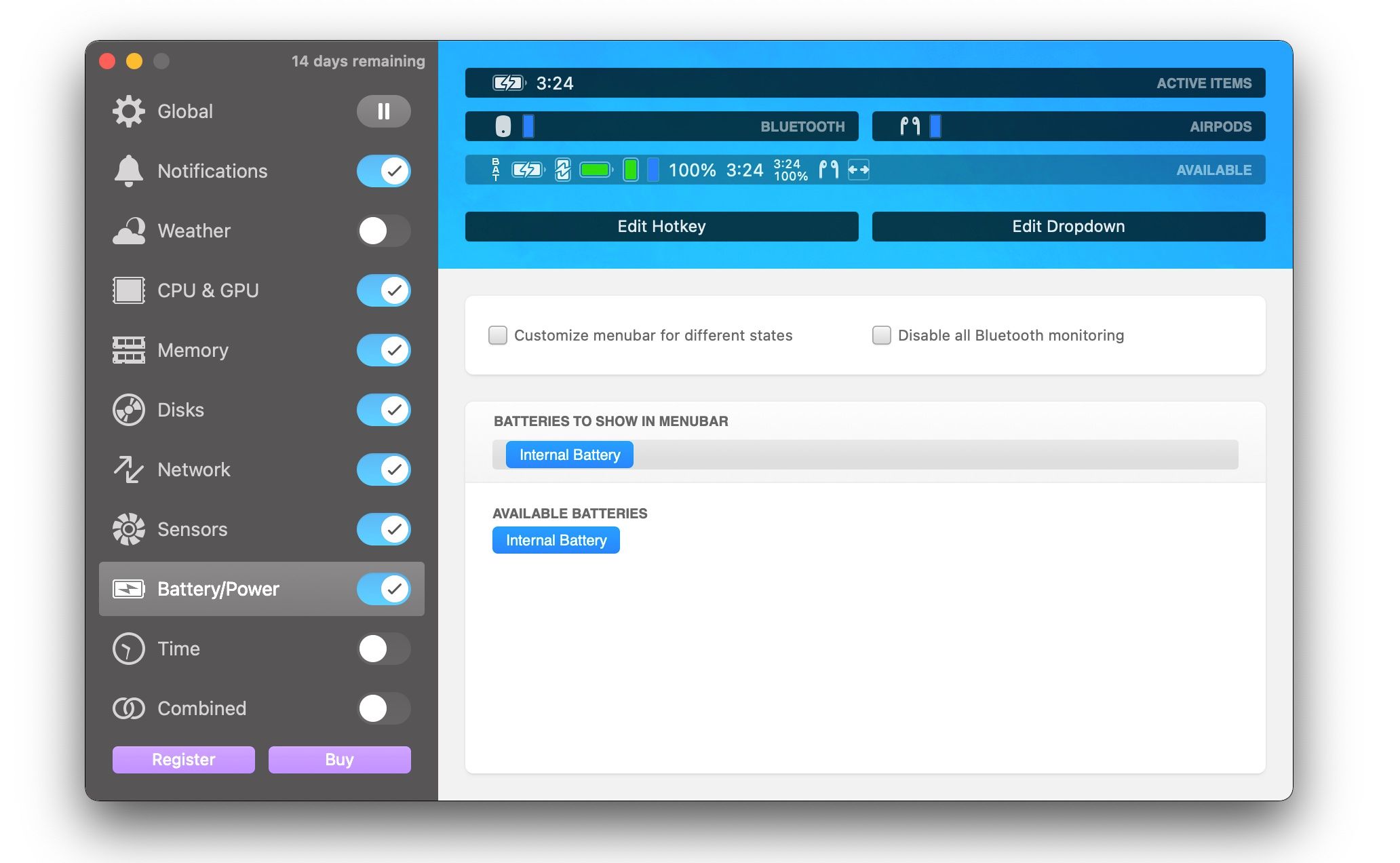Click the Edit Hotkey button
Screen dimensions: 1400x863
click(x=661, y=226)
